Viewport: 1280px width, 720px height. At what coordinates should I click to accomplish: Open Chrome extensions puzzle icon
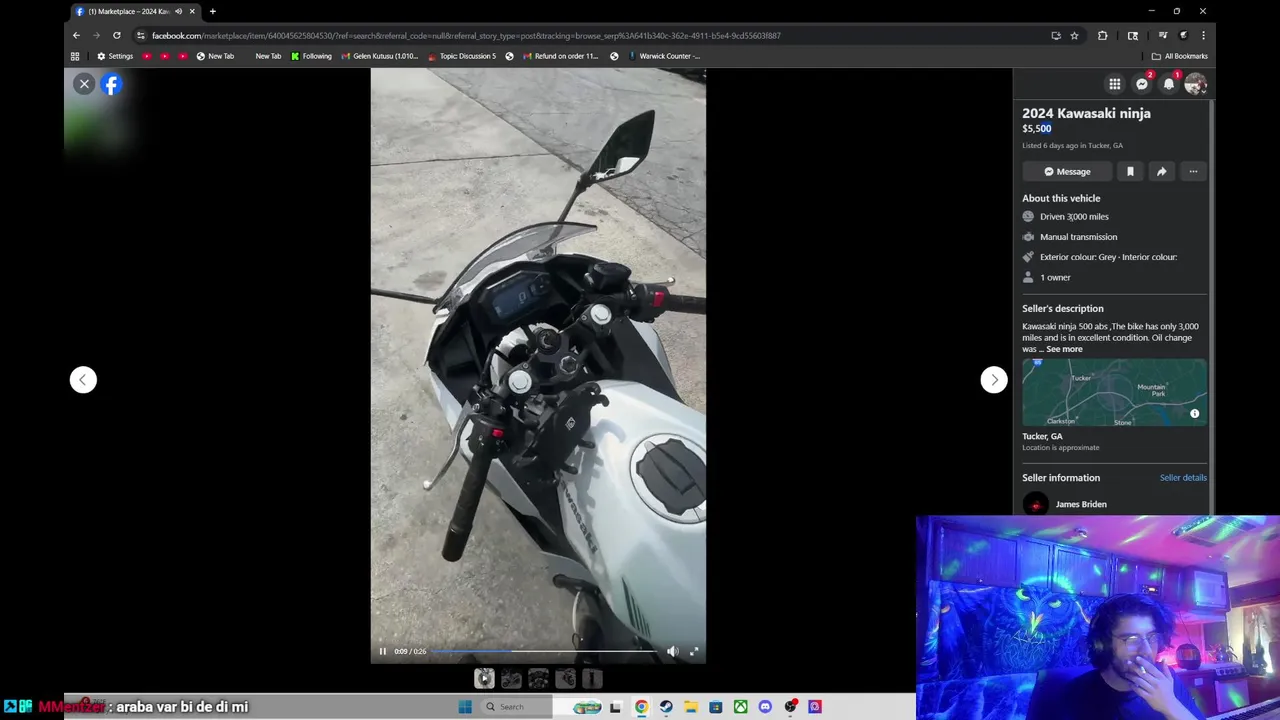coord(1102,35)
